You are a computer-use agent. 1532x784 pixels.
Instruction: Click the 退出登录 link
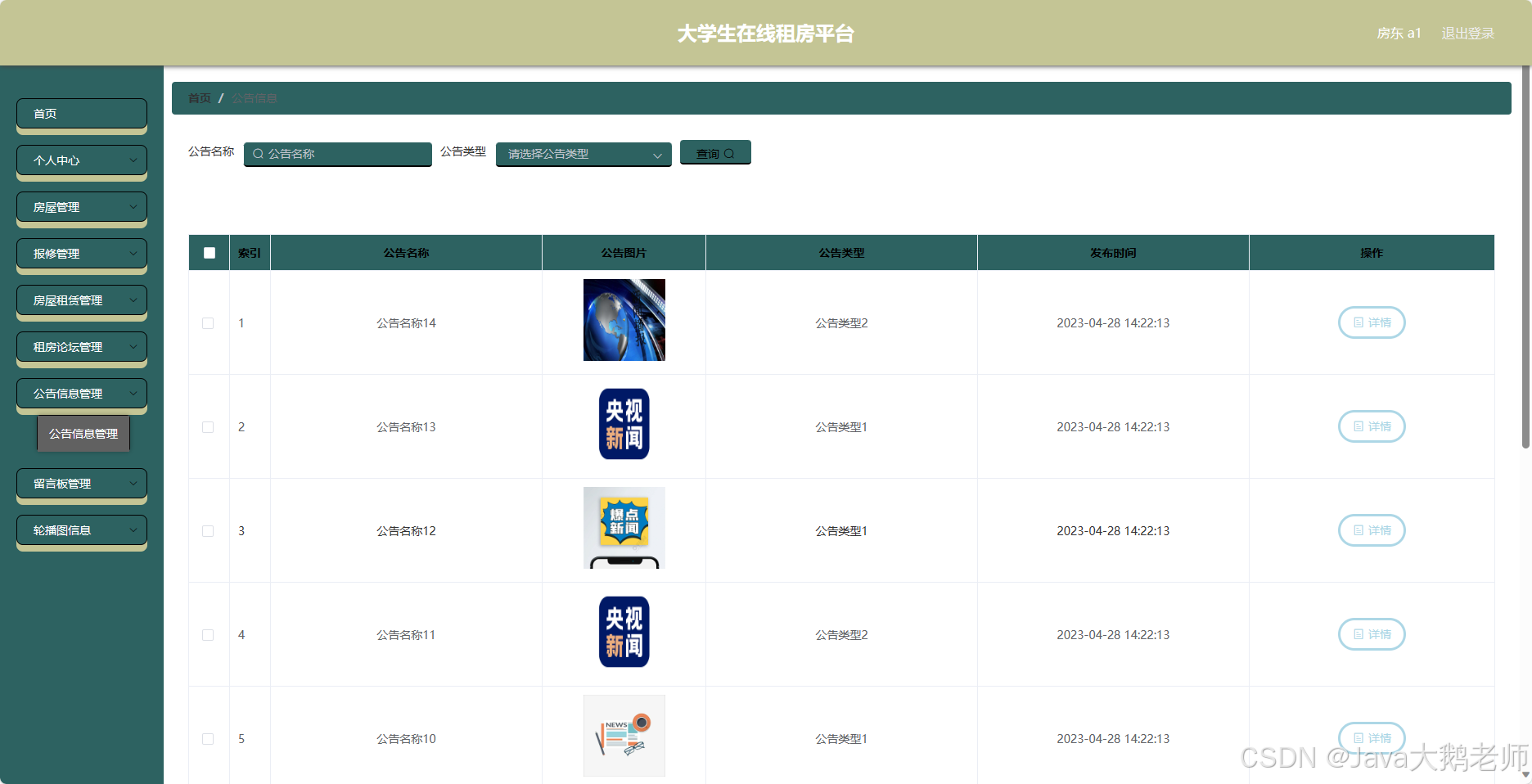pos(1468,34)
